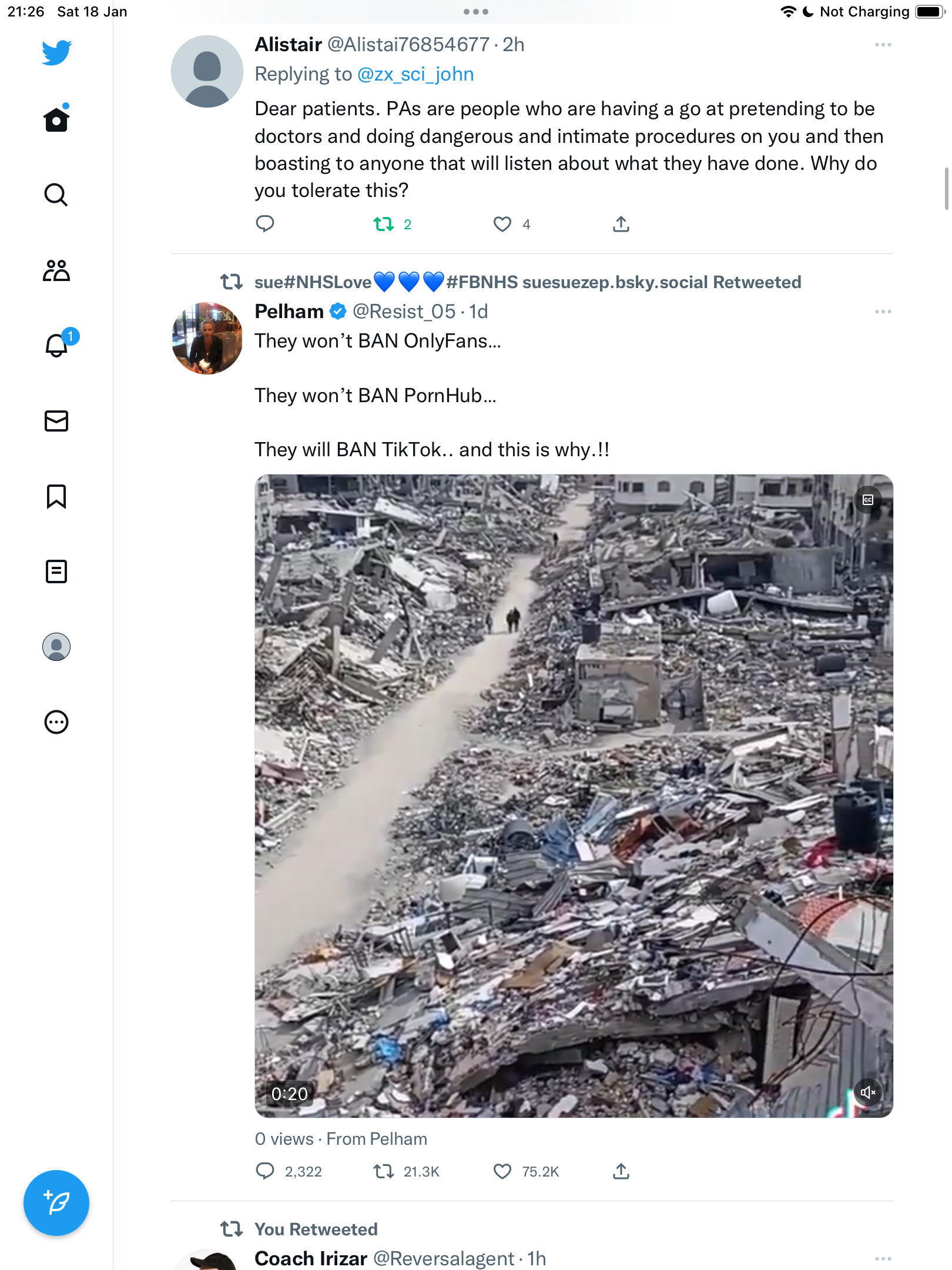
Task: Expand the circled More menu in the sidebar
Action: tap(56, 722)
